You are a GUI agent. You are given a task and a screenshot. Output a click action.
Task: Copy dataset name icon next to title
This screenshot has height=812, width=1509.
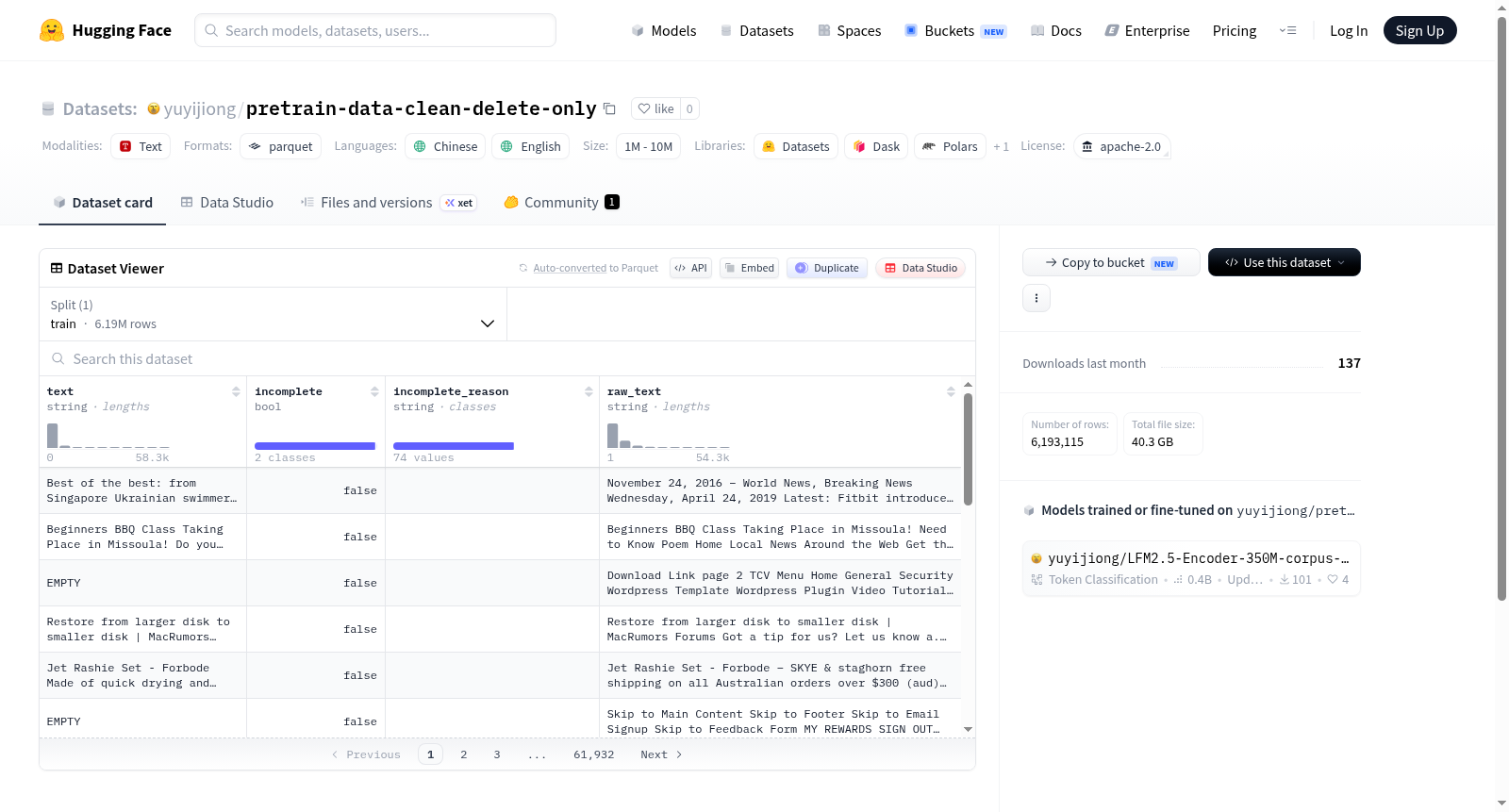pos(609,108)
